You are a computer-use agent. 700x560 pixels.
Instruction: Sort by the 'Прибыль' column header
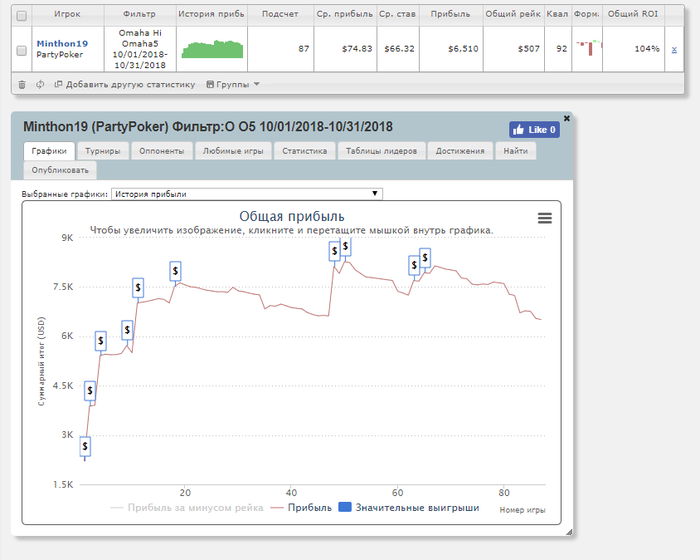click(450, 14)
